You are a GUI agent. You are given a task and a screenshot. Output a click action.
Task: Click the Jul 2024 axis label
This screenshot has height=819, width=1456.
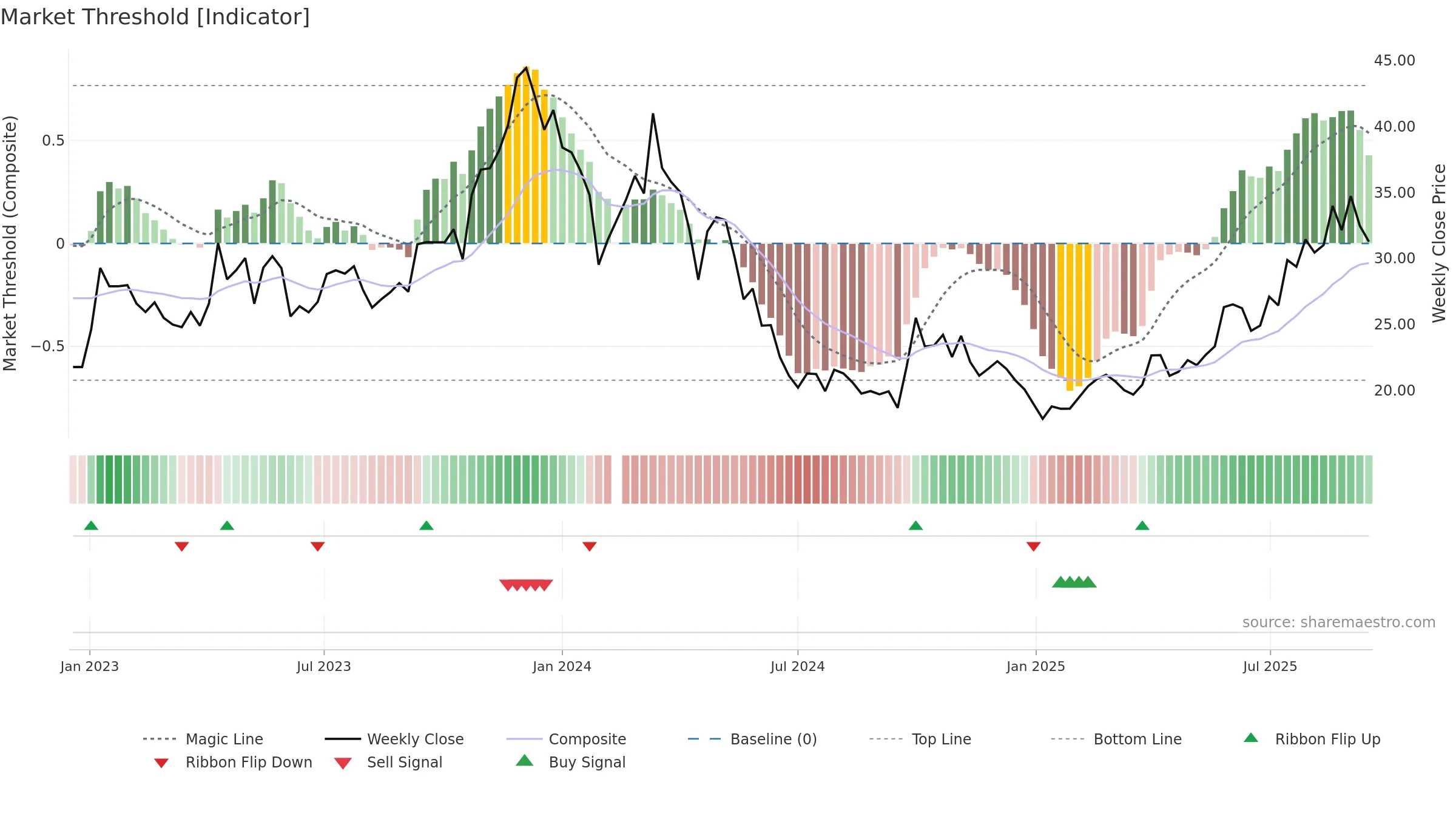[x=798, y=666]
